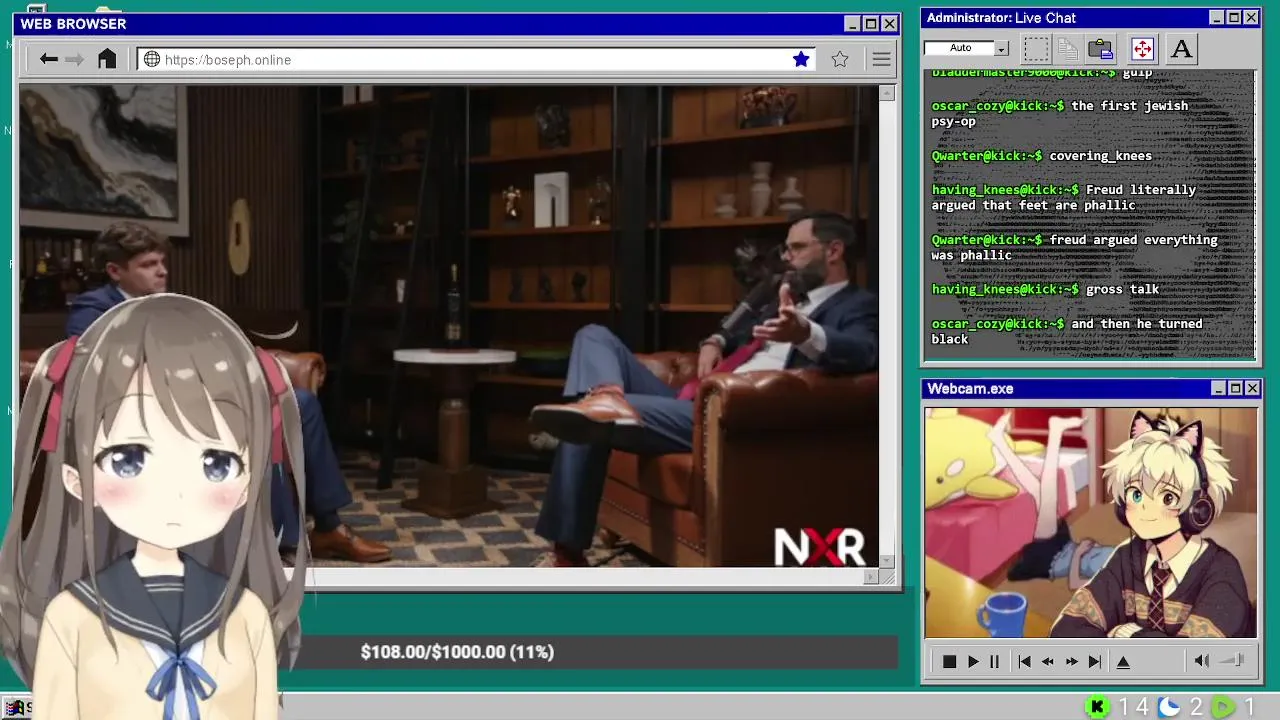Click the green Rumble play icon in taskbar

point(1223,707)
